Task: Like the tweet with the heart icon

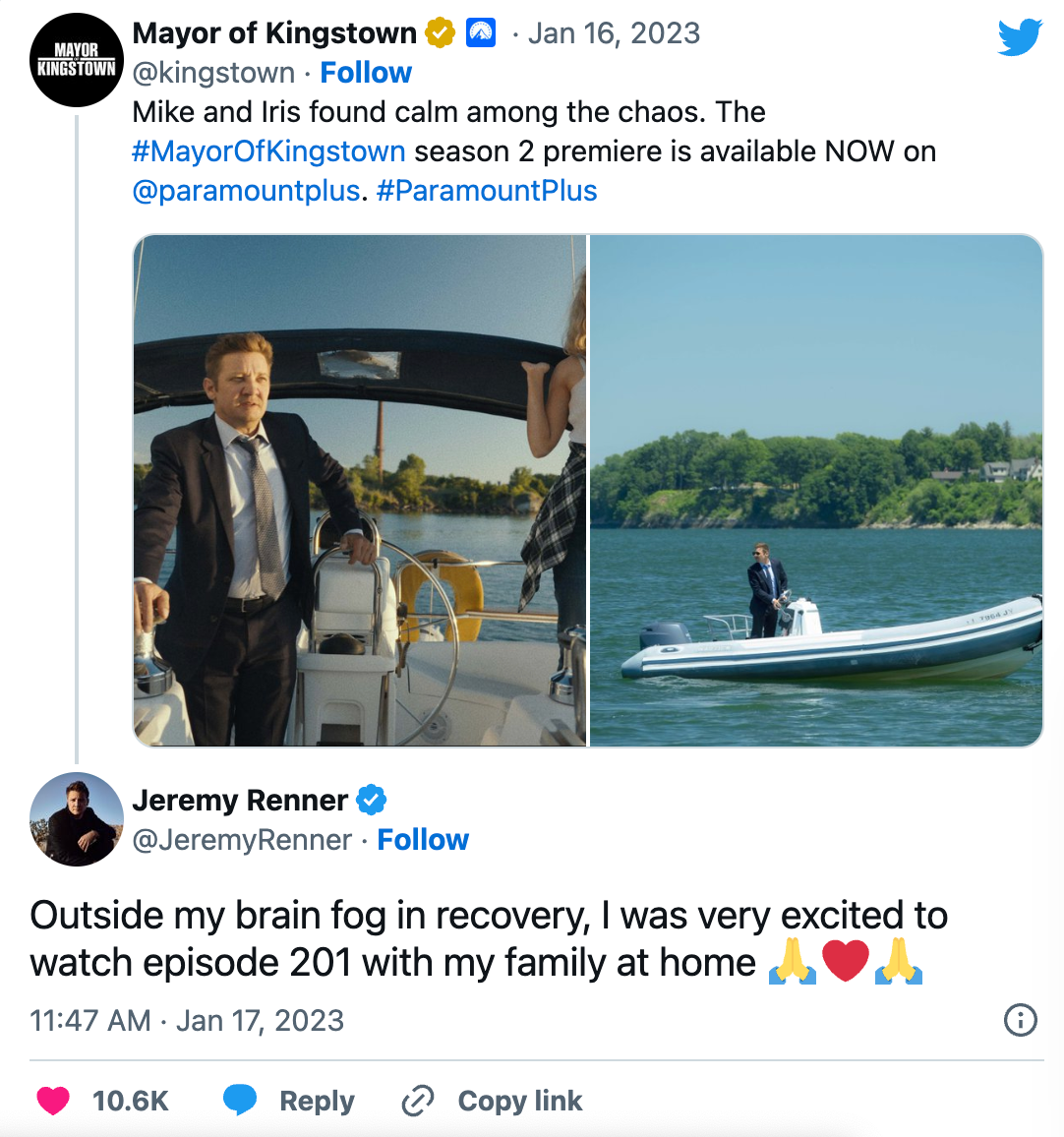Action: point(52,1101)
